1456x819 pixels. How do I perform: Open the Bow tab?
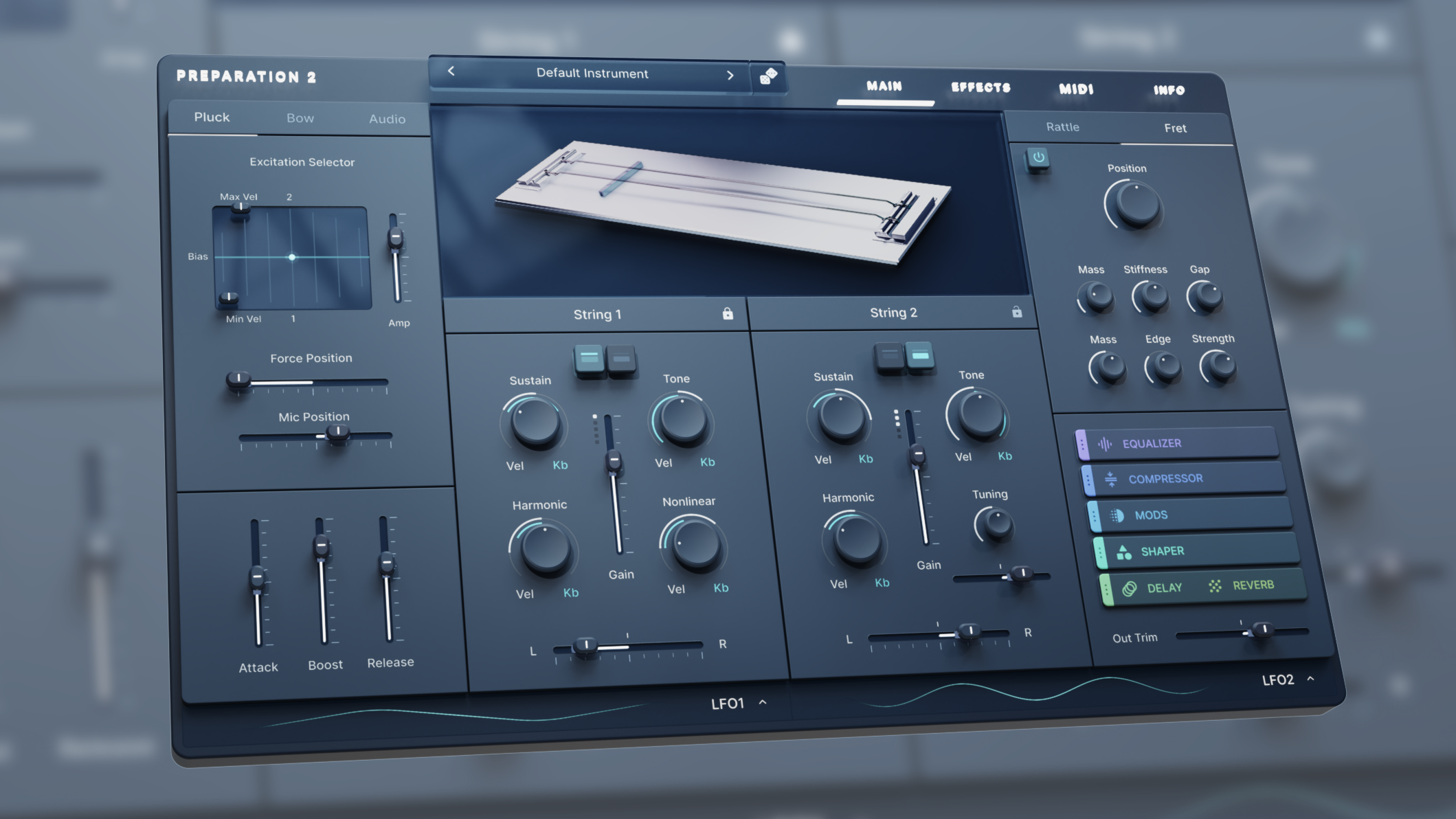300,117
